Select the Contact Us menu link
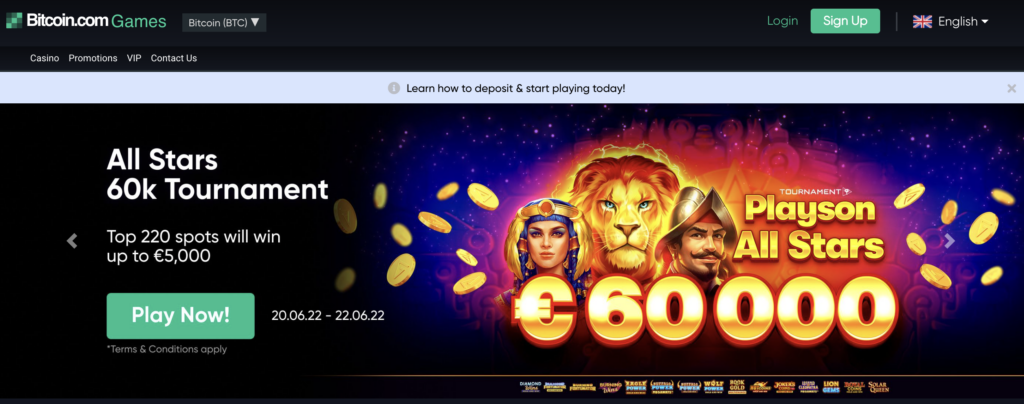 click(x=174, y=58)
